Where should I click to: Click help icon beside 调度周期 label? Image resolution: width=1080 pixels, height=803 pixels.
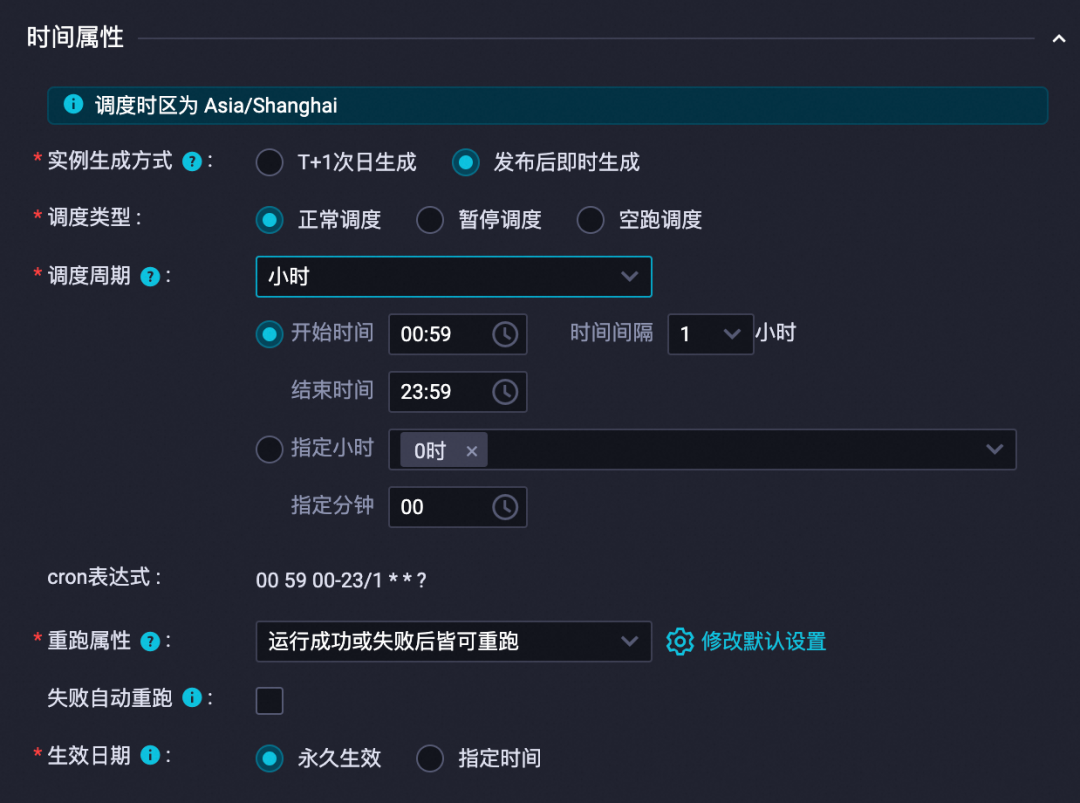149,277
